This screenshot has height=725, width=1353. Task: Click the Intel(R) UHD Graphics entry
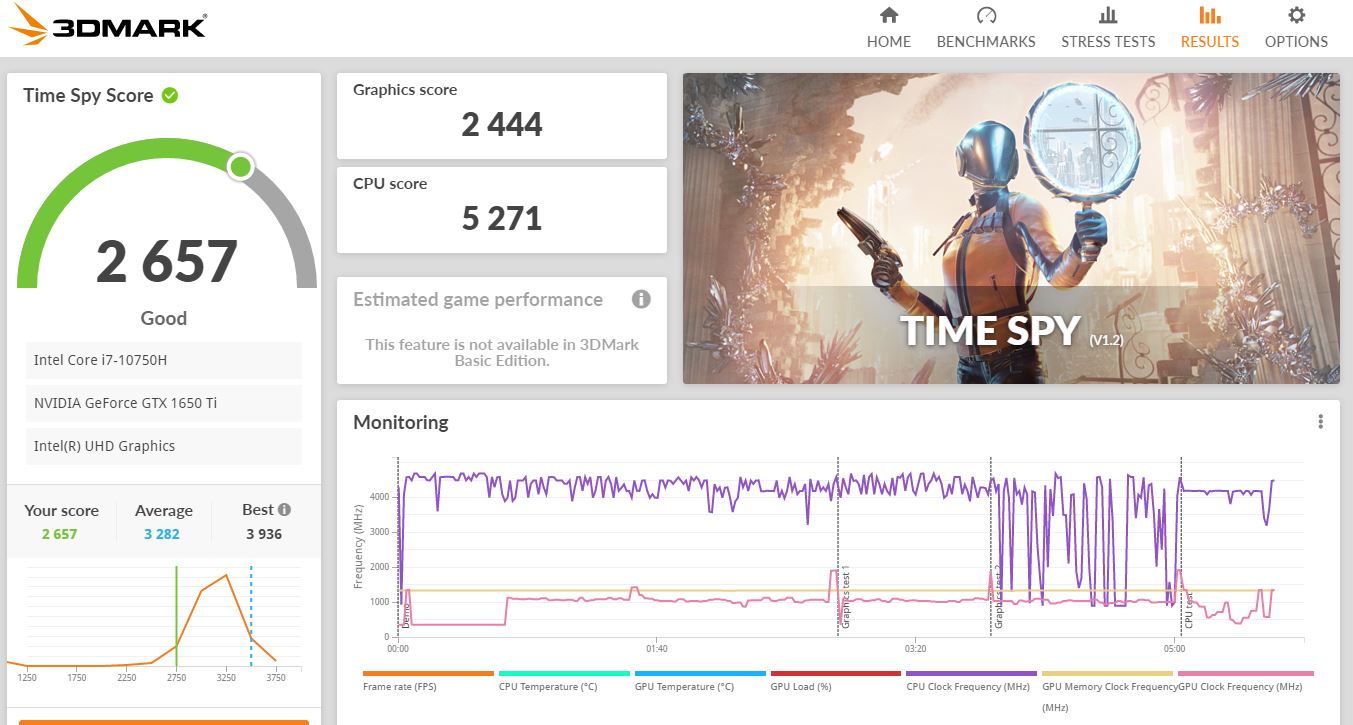[164, 446]
